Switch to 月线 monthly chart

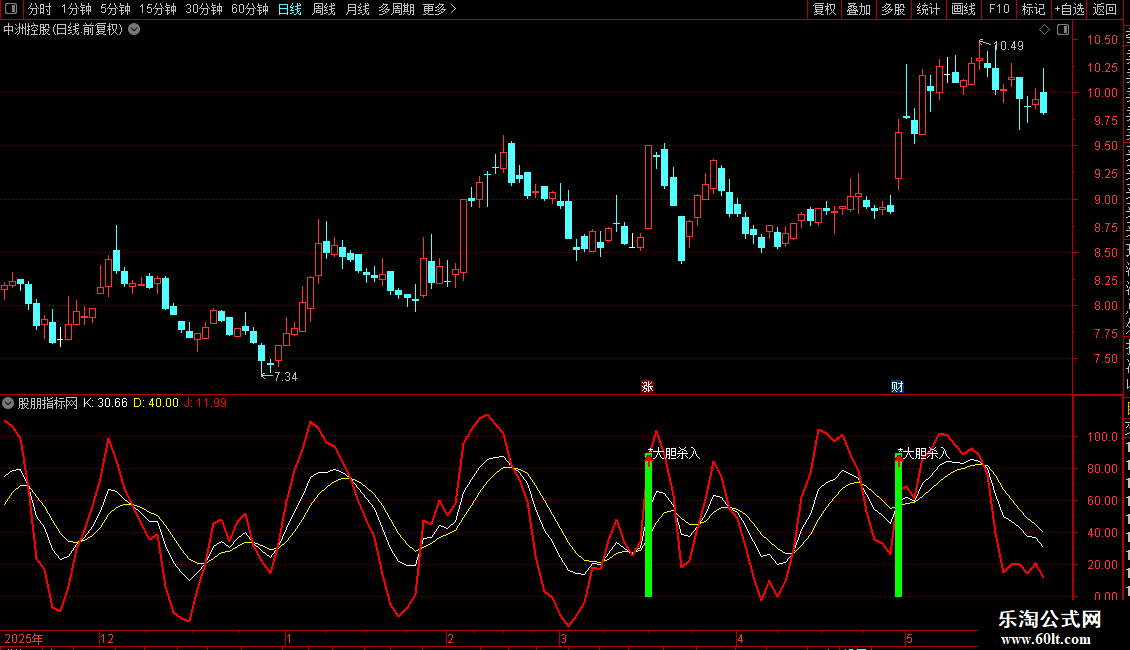click(357, 9)
